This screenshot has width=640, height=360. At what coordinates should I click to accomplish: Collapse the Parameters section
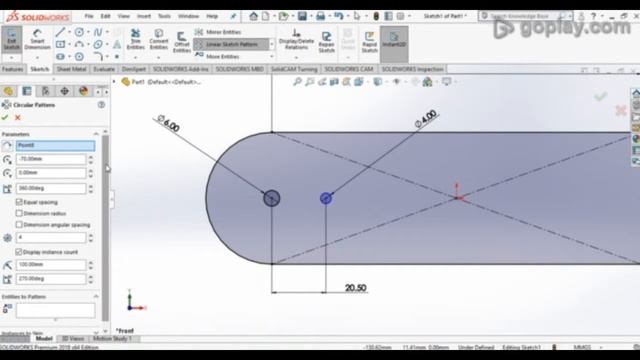(x=96, y=134)
